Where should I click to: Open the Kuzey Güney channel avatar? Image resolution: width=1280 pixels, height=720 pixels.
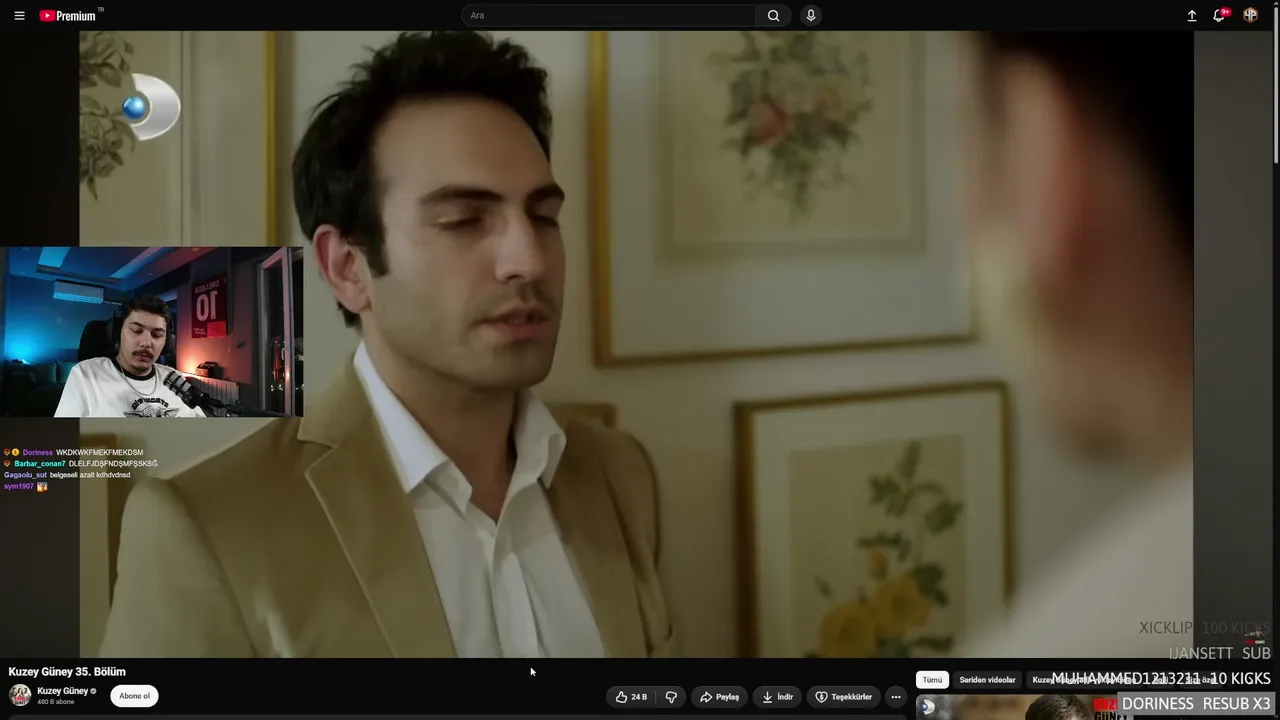coord(20,695)
